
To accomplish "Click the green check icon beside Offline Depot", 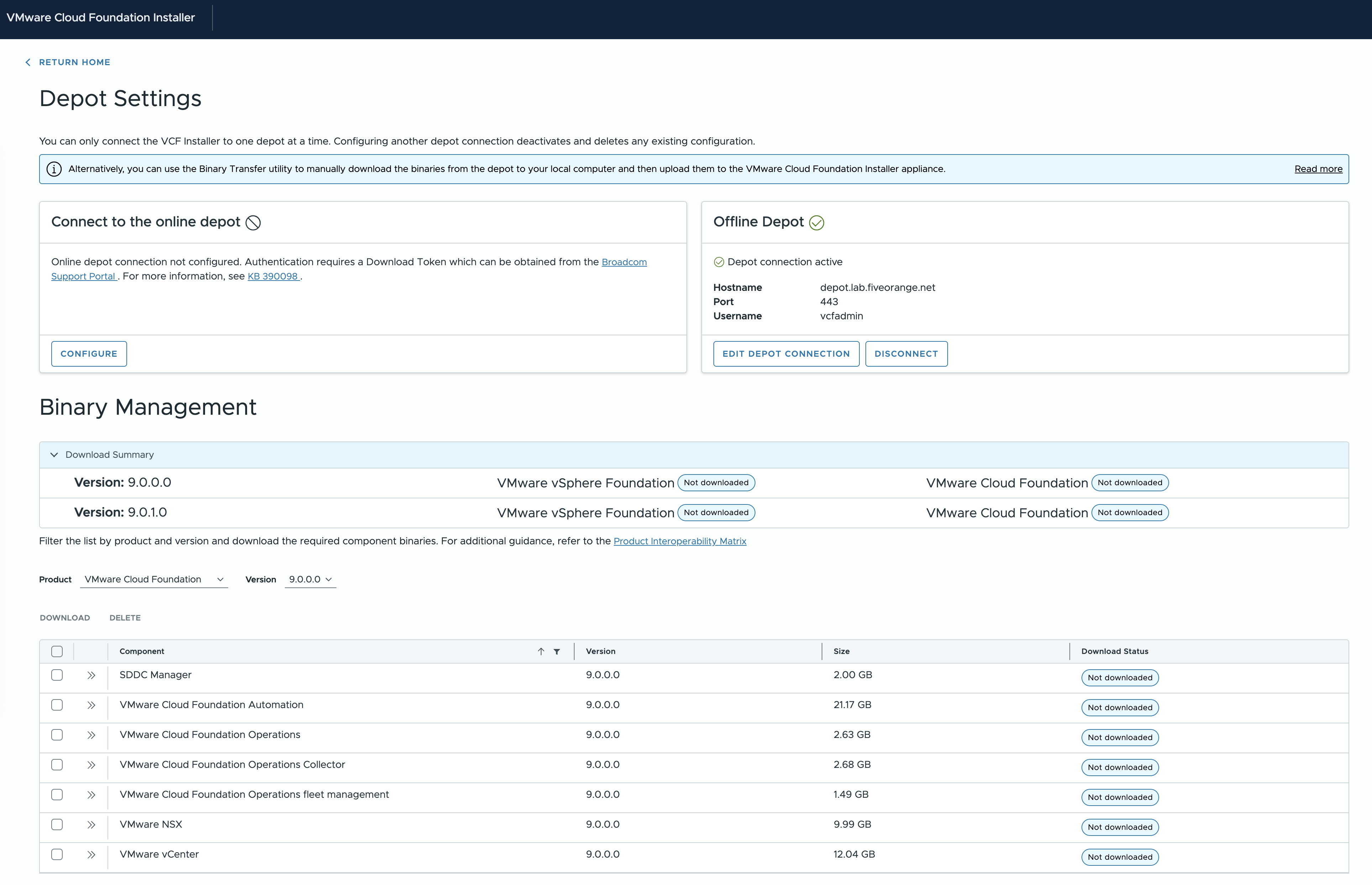I will 816,222.
